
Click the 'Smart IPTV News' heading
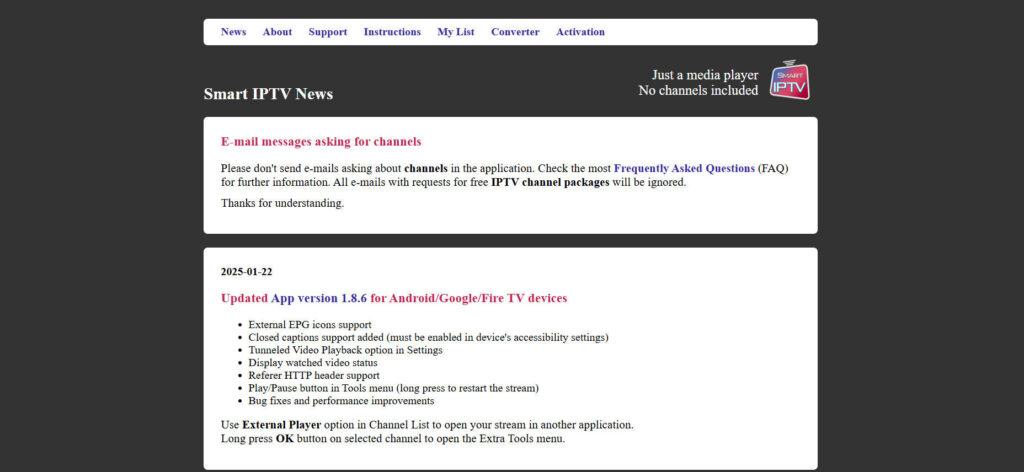(x=268, y=94)
